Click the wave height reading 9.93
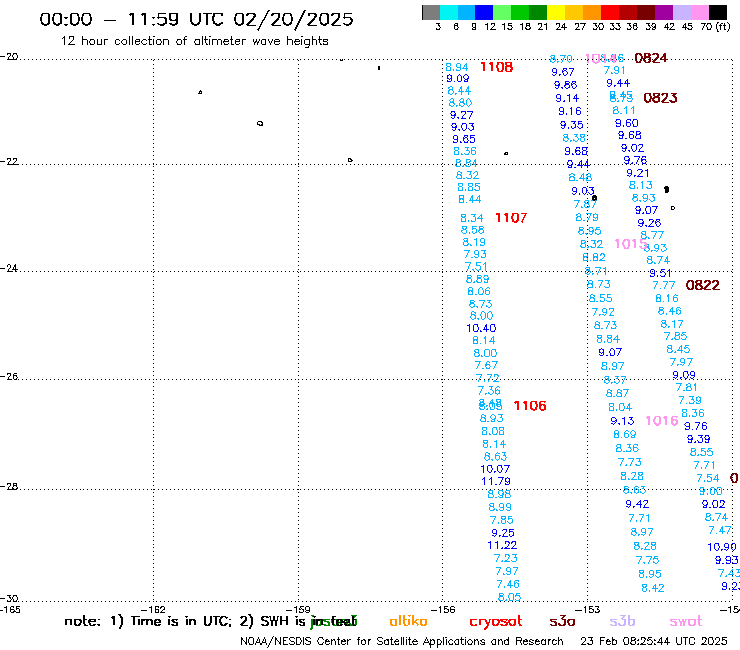The height and width of the screenshot is (650, 740). point(726,560)
